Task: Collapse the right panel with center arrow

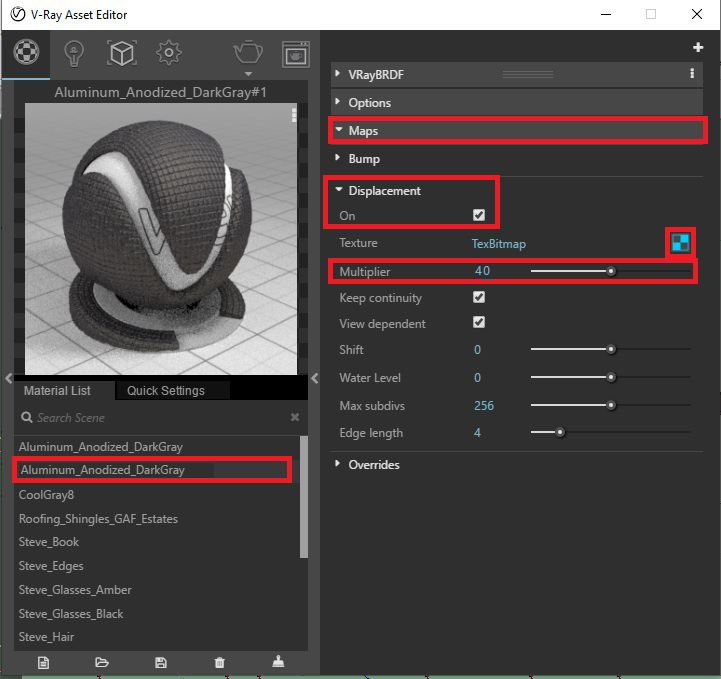Action: point(315,378)
